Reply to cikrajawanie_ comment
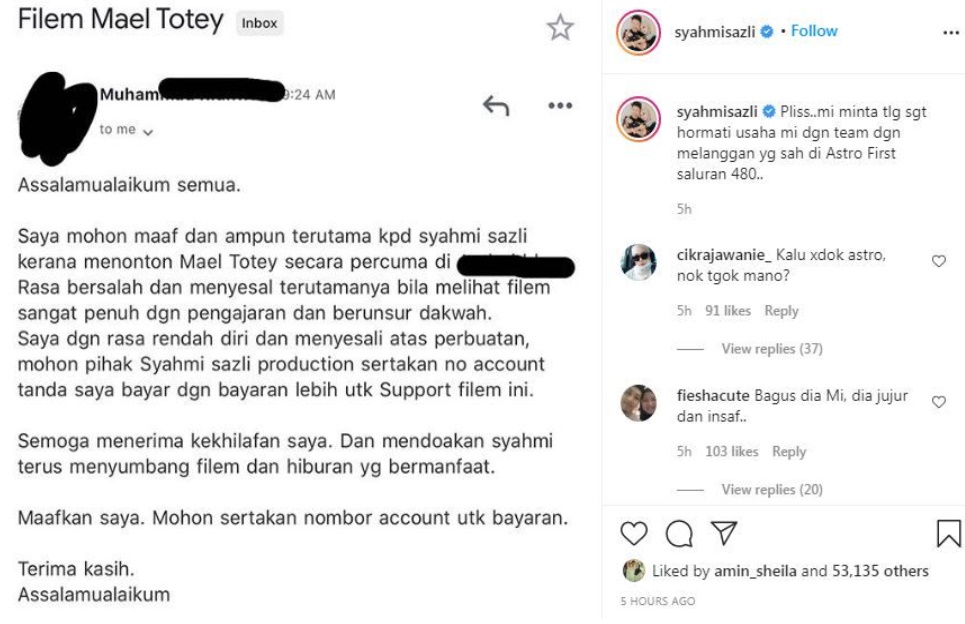Viewport: 965px width, 624px height. pos(781,311)
